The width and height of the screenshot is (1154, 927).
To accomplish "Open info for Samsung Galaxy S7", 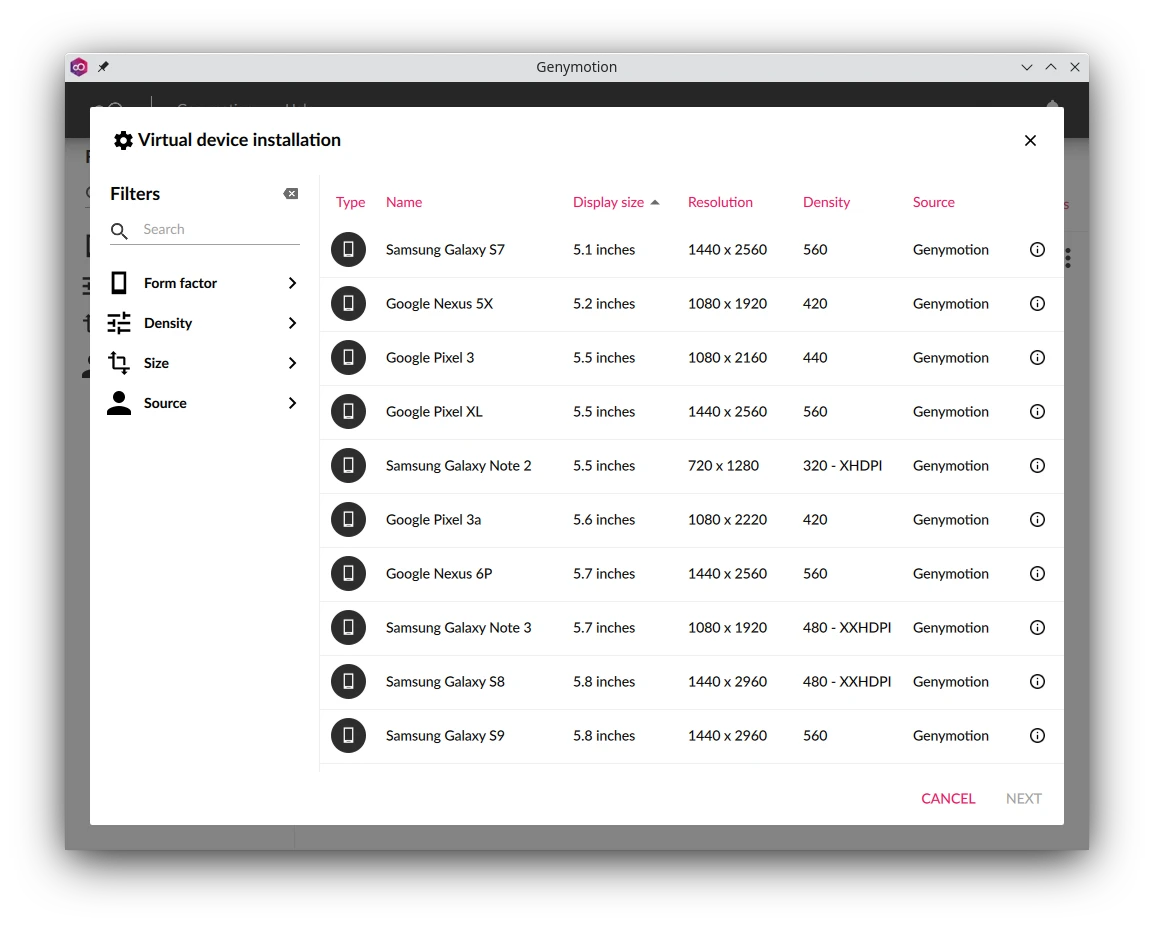I will 1037,250.
